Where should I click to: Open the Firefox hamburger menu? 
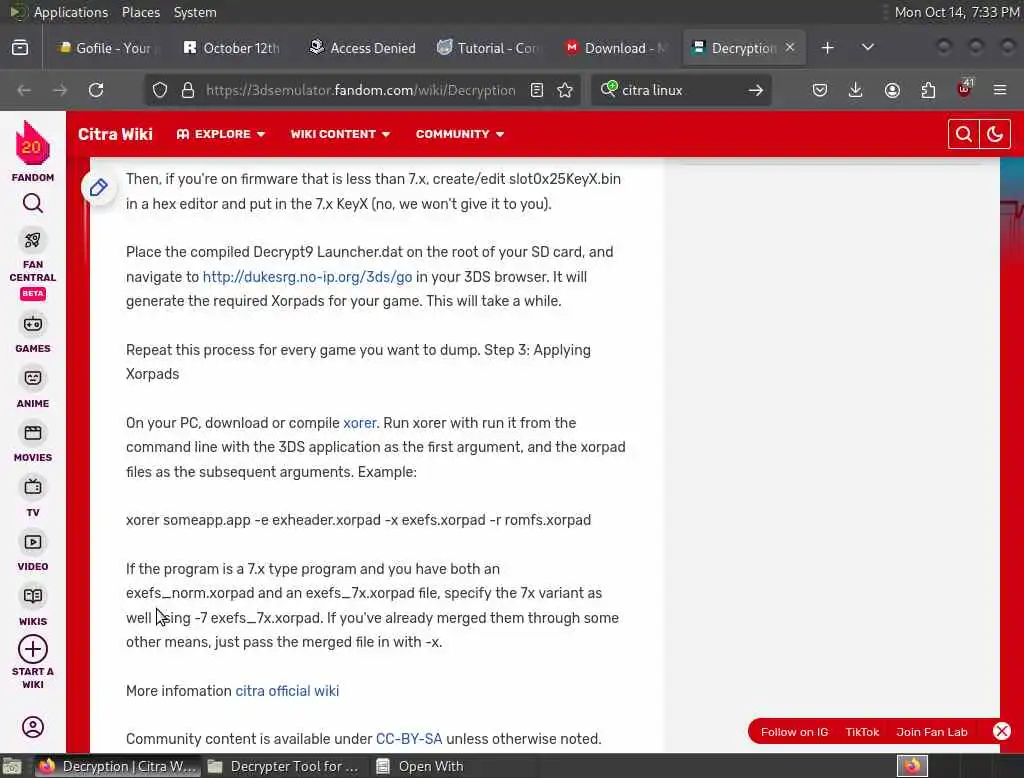1000,90
